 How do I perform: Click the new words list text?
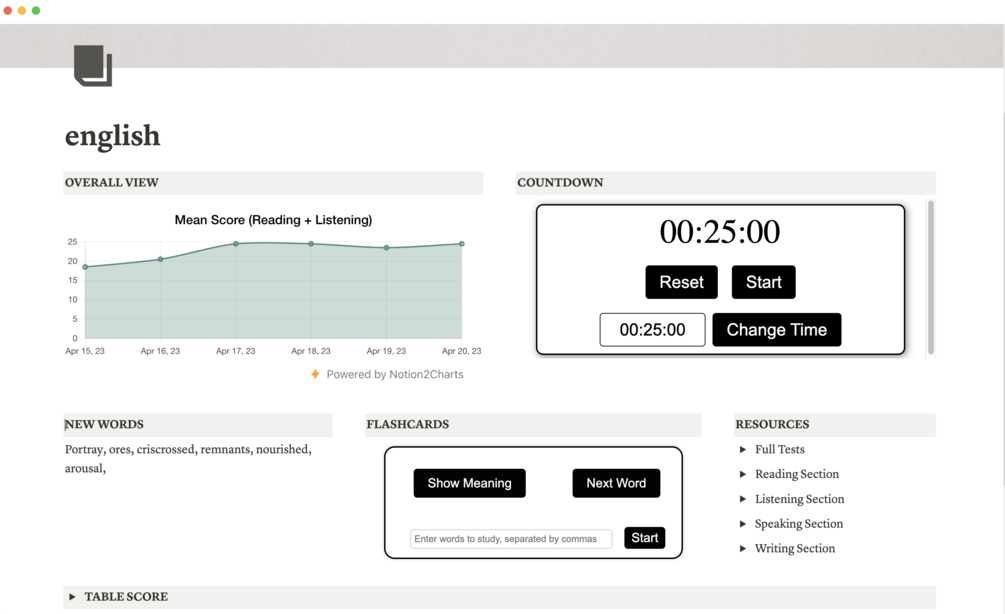coord(188,459)
